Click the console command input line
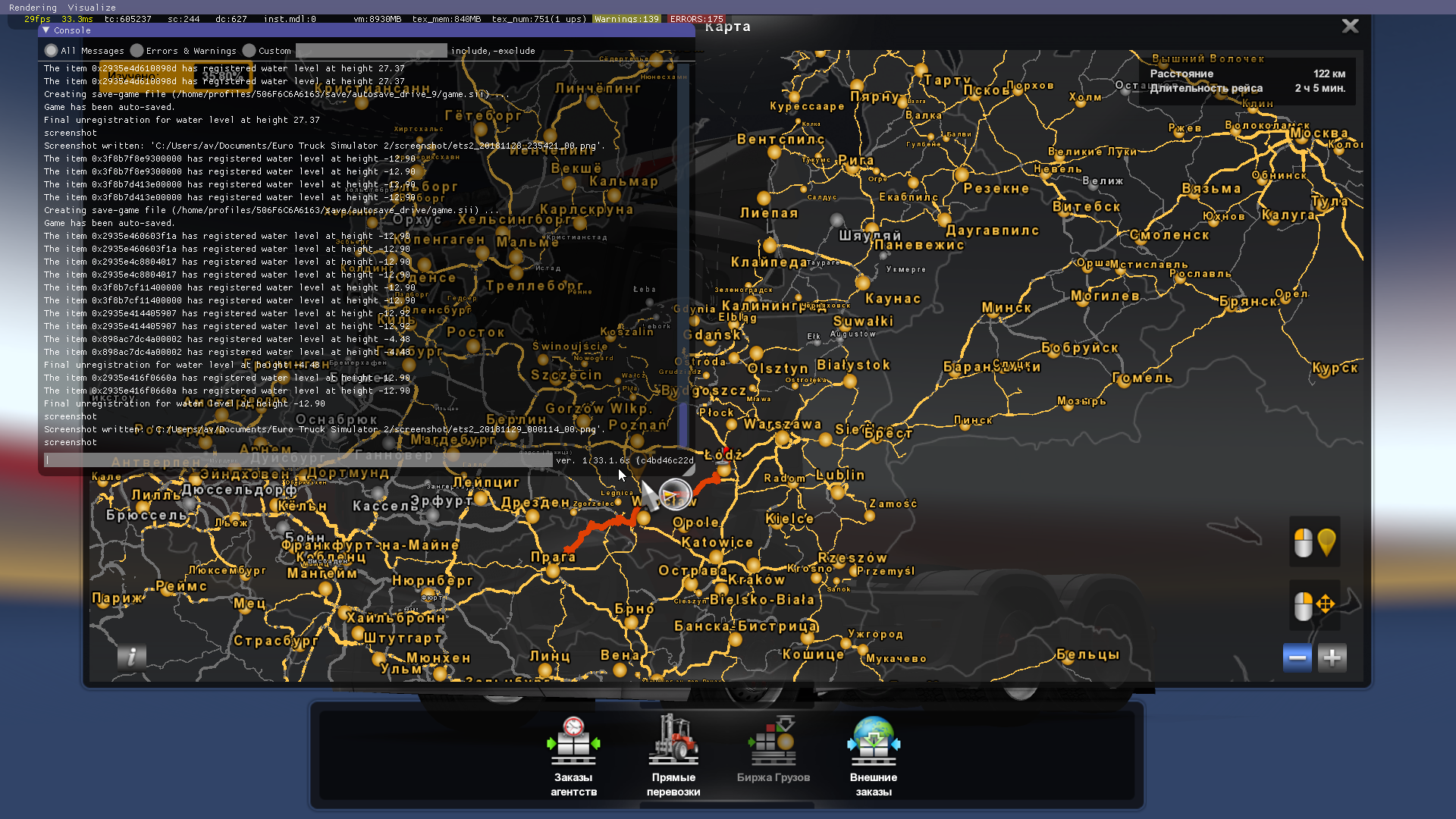The image size is (1456, 819). click(298, 460)
